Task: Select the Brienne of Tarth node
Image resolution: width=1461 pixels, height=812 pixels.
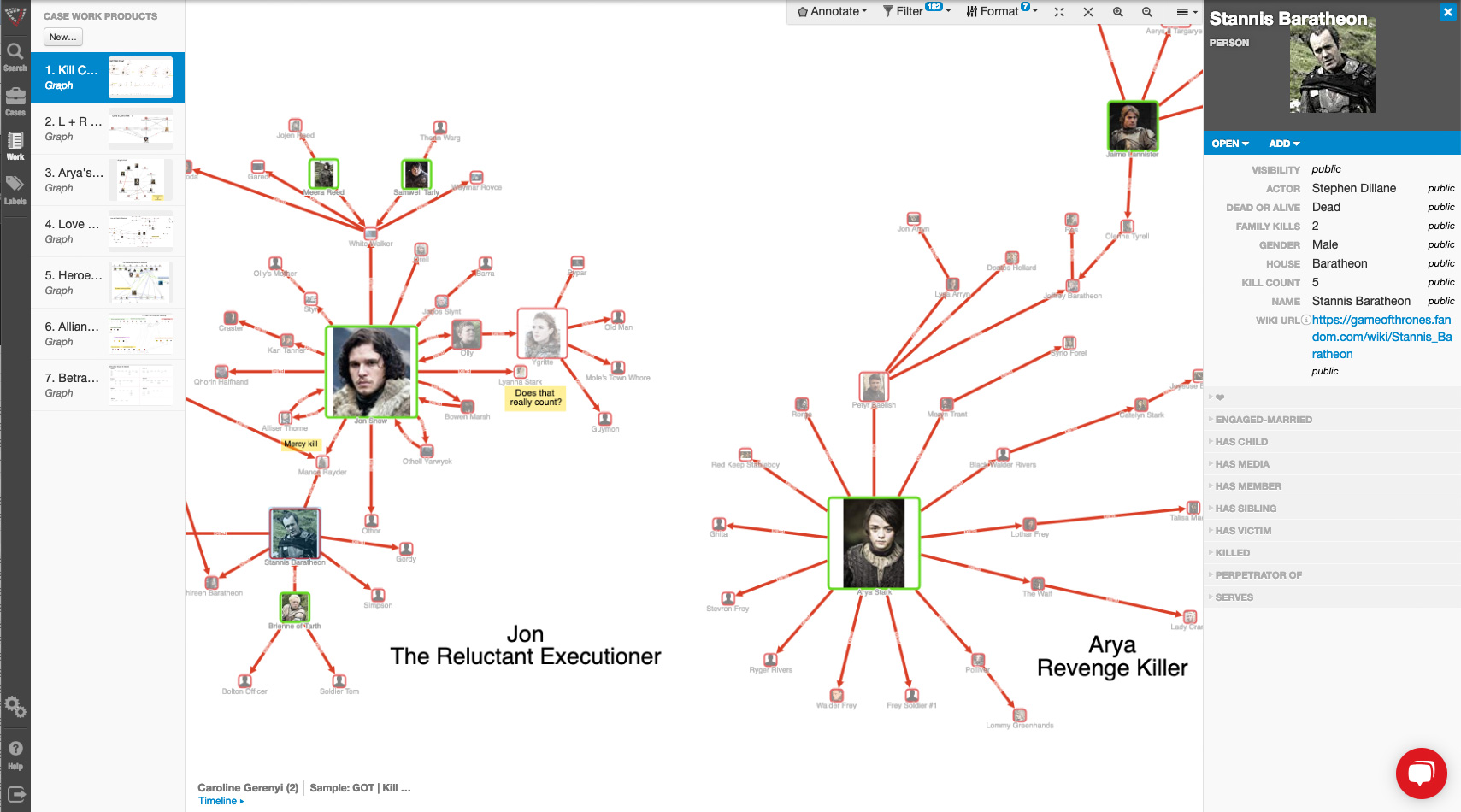Action: pos(295,607)
